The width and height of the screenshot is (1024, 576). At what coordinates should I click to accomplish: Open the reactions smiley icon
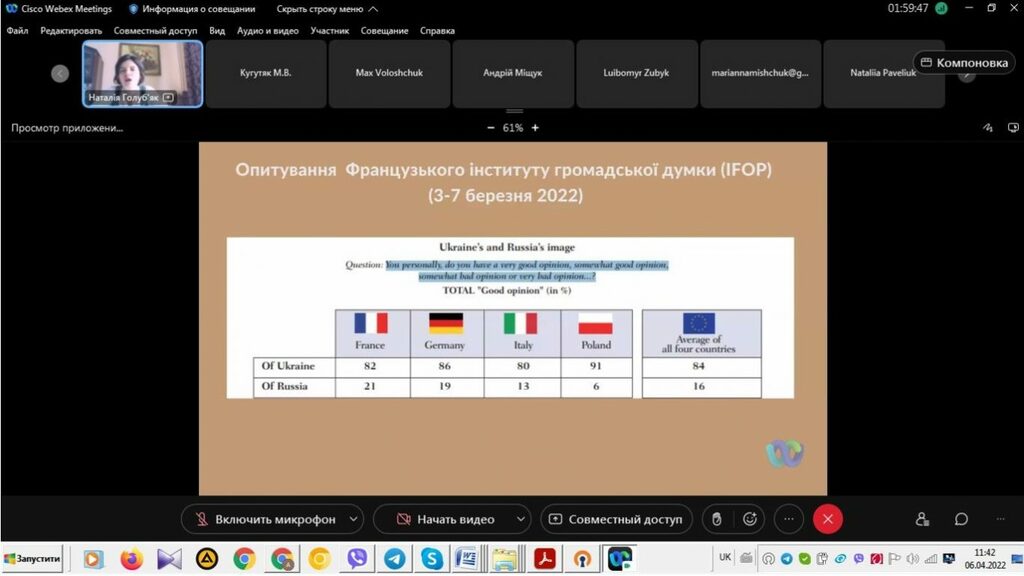750,519
